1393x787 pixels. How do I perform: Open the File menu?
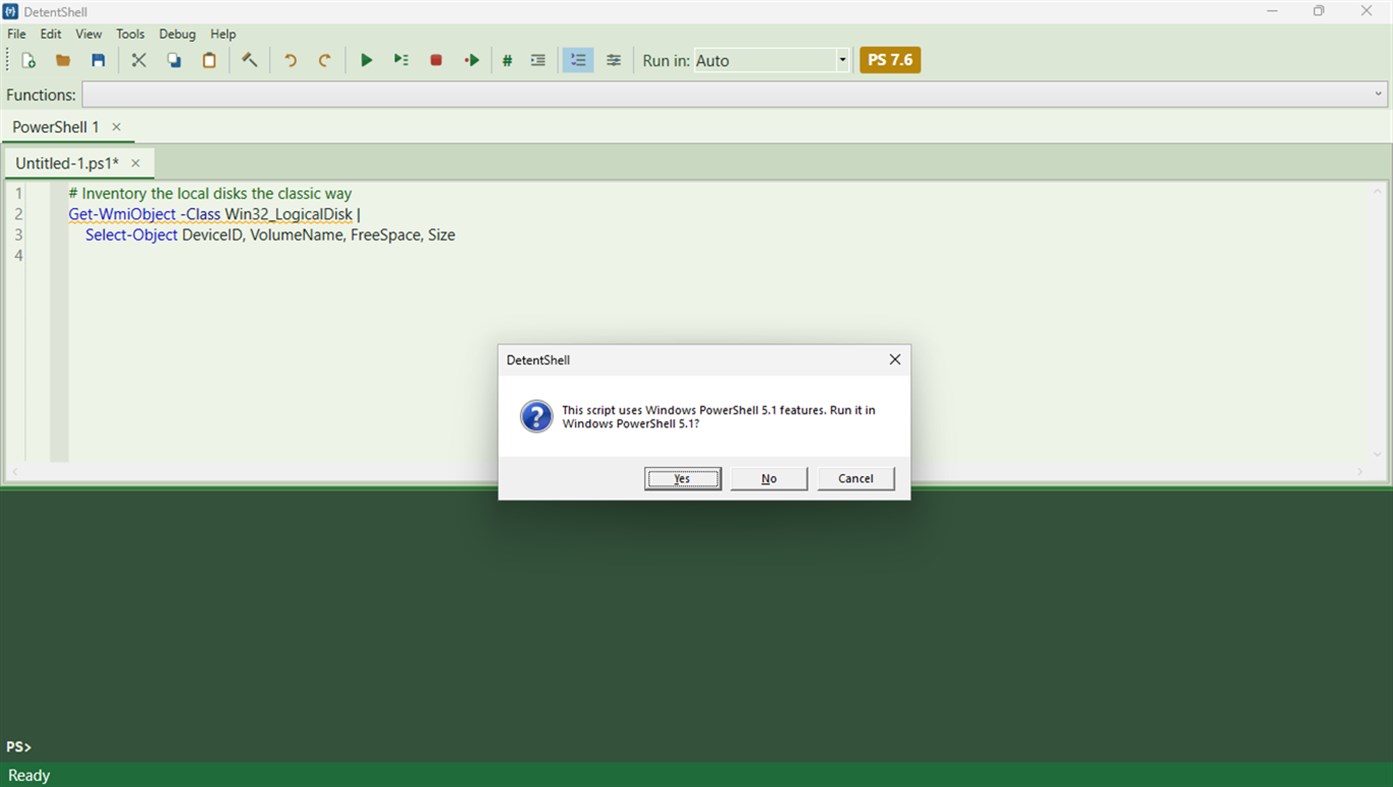[x=17, y=34]
